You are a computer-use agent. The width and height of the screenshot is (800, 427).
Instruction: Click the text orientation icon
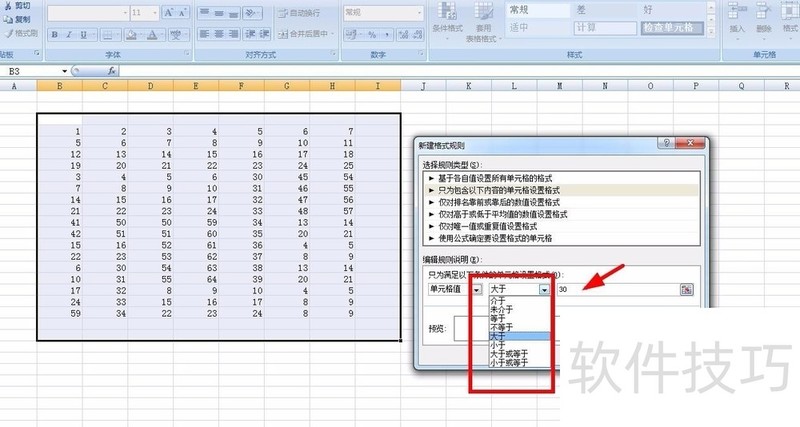pyautogui.click(x=252, y=13)
